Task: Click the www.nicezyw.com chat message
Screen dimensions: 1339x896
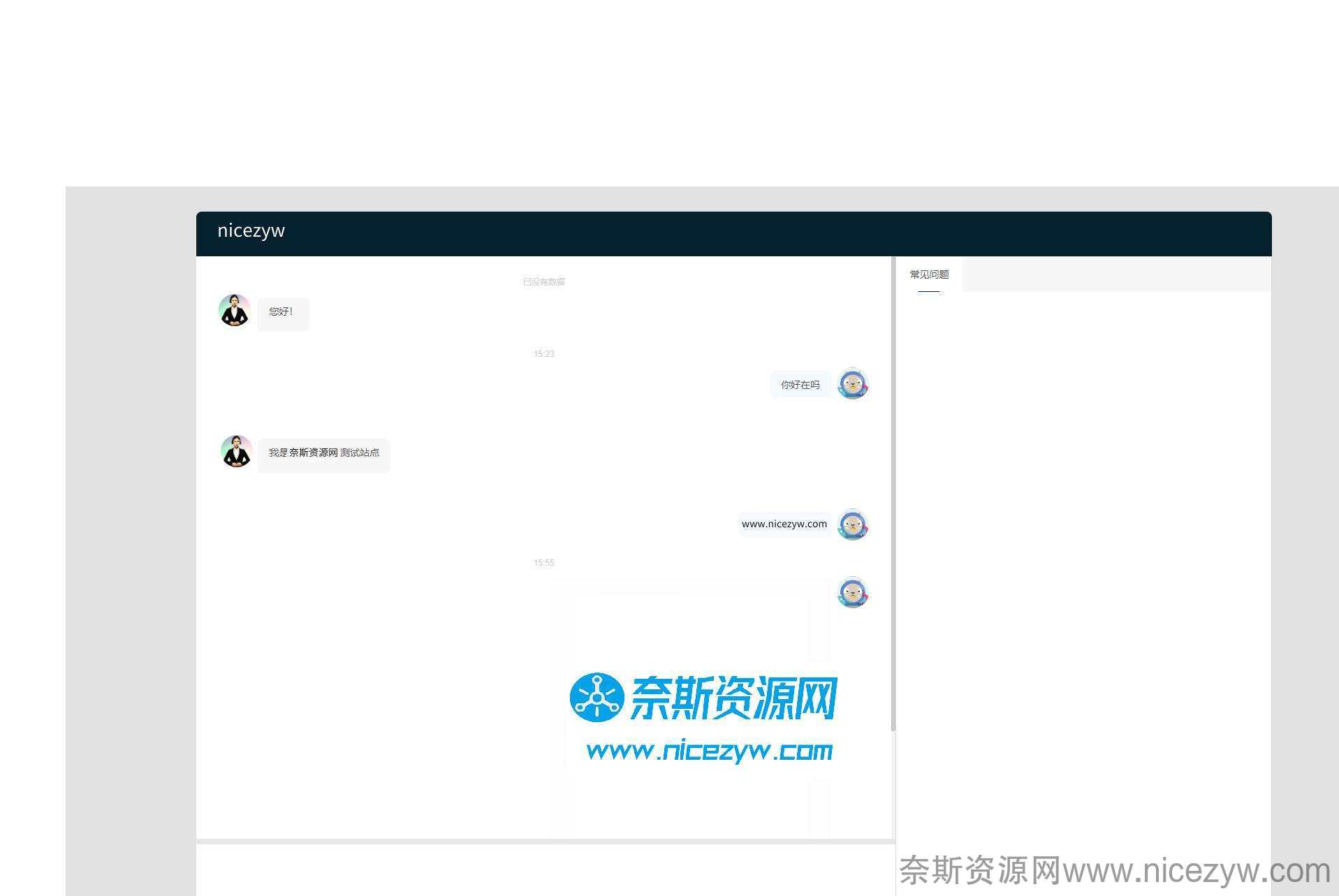Action: pos(784,524)
